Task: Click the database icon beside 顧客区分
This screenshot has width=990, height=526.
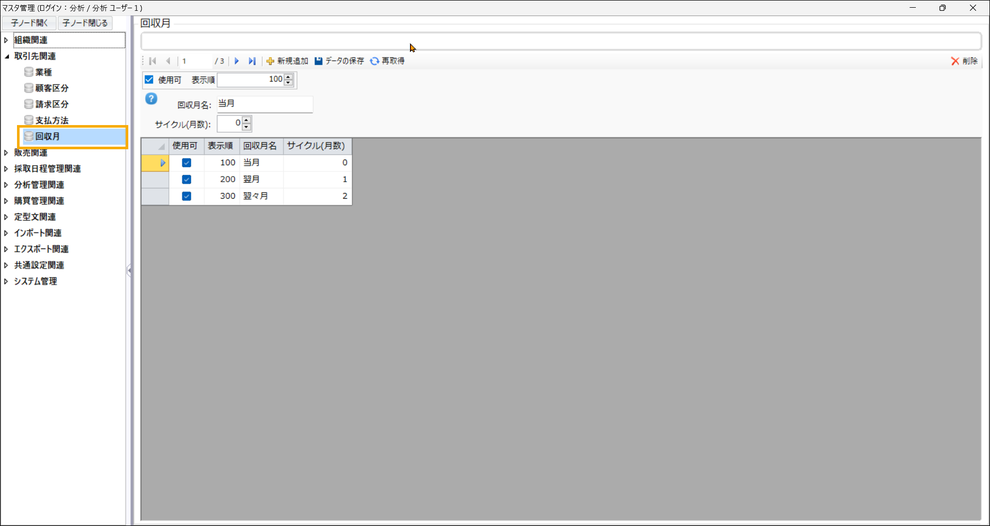Action: (x=28, y=88)
